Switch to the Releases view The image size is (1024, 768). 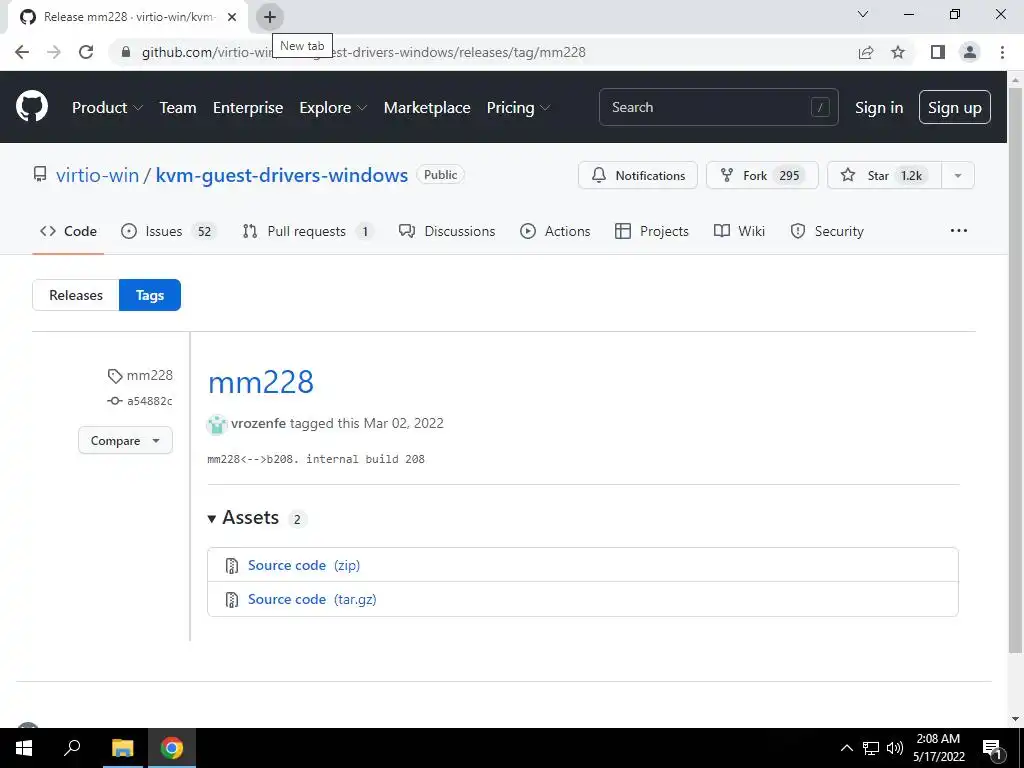pos(76,295)
